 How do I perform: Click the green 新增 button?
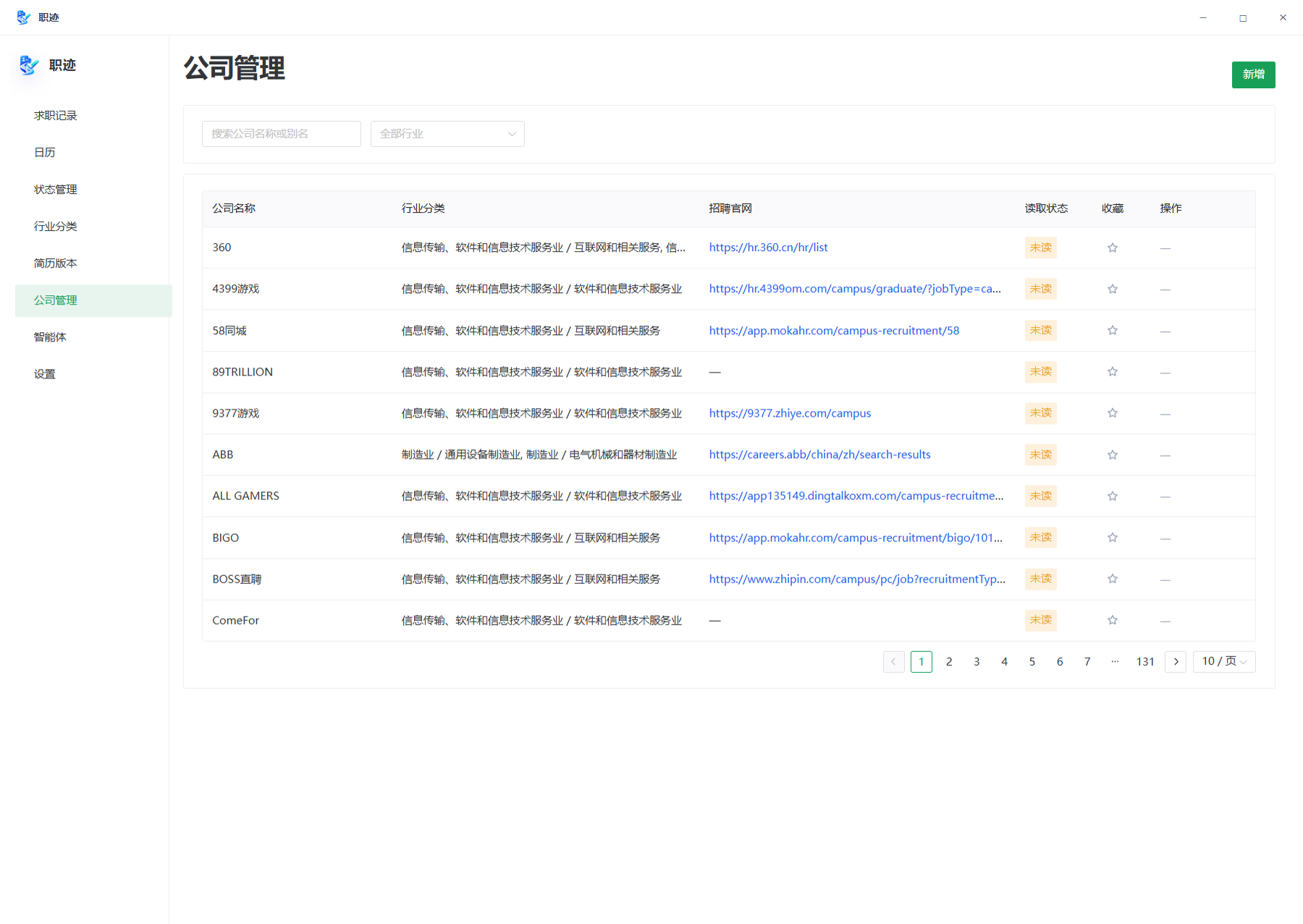pos(1253,75)
